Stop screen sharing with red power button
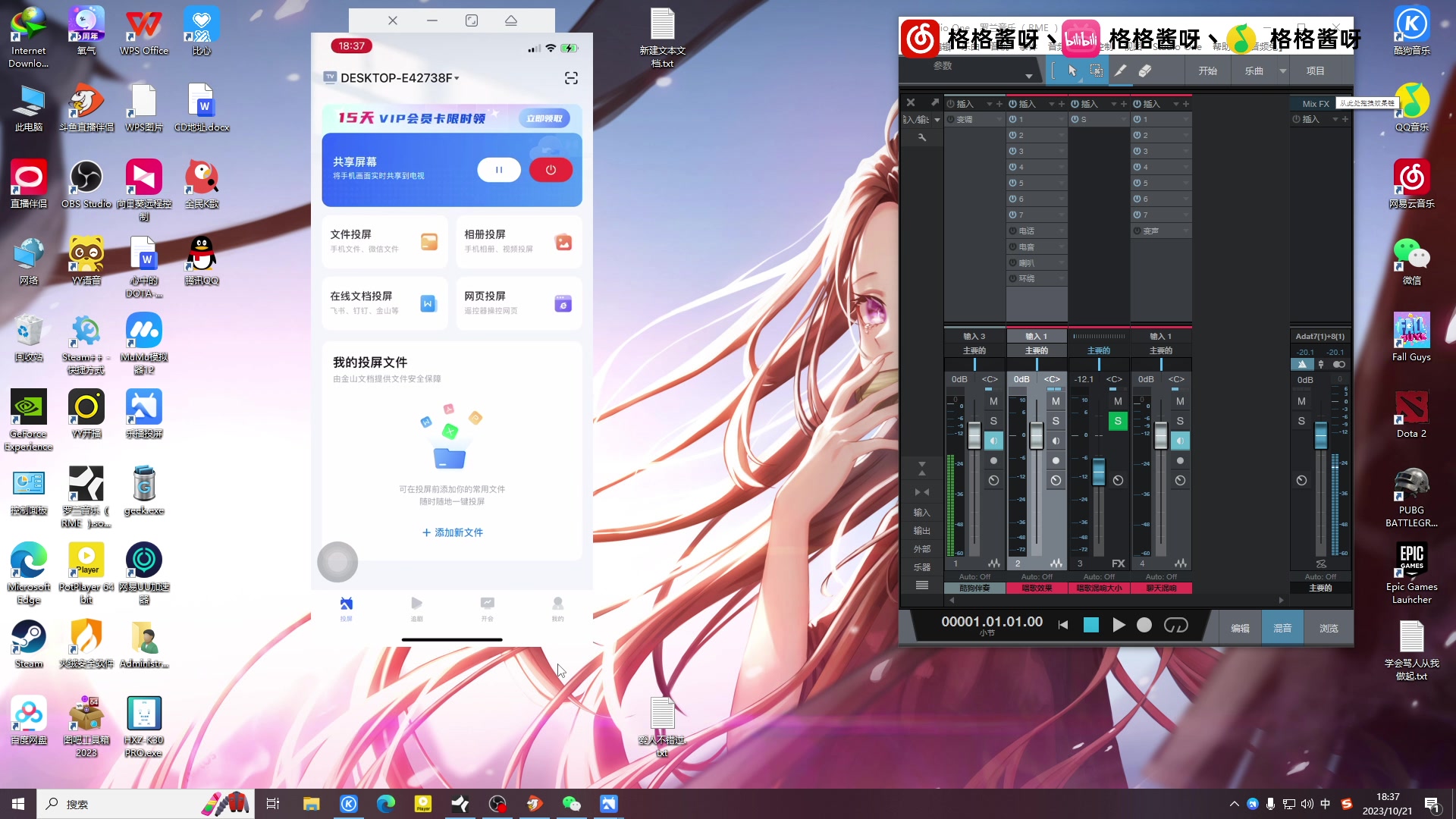This screenshot has width=1456, height=819. 551,170
